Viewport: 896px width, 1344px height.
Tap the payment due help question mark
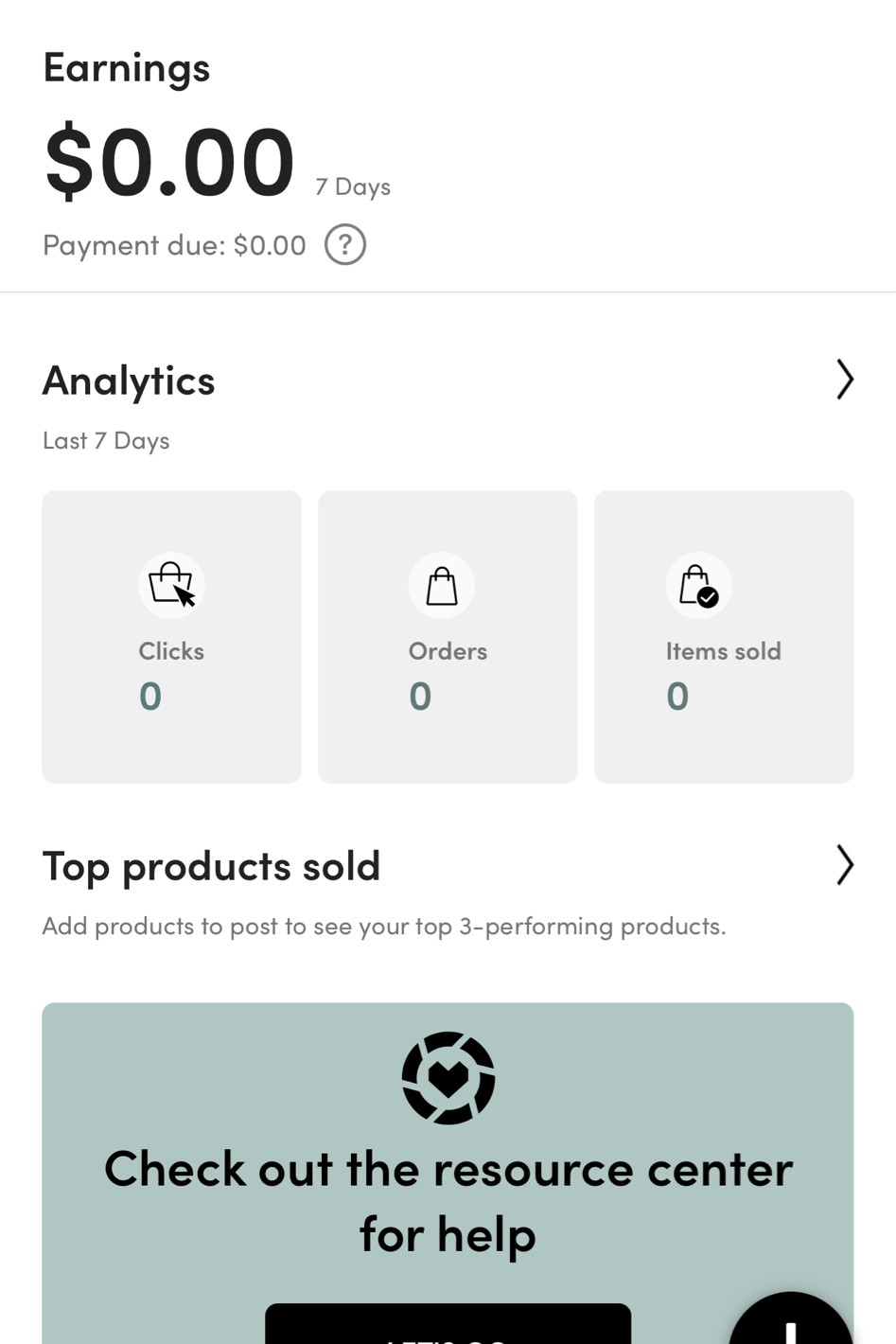pyautogui.click(x=345, y=245)
